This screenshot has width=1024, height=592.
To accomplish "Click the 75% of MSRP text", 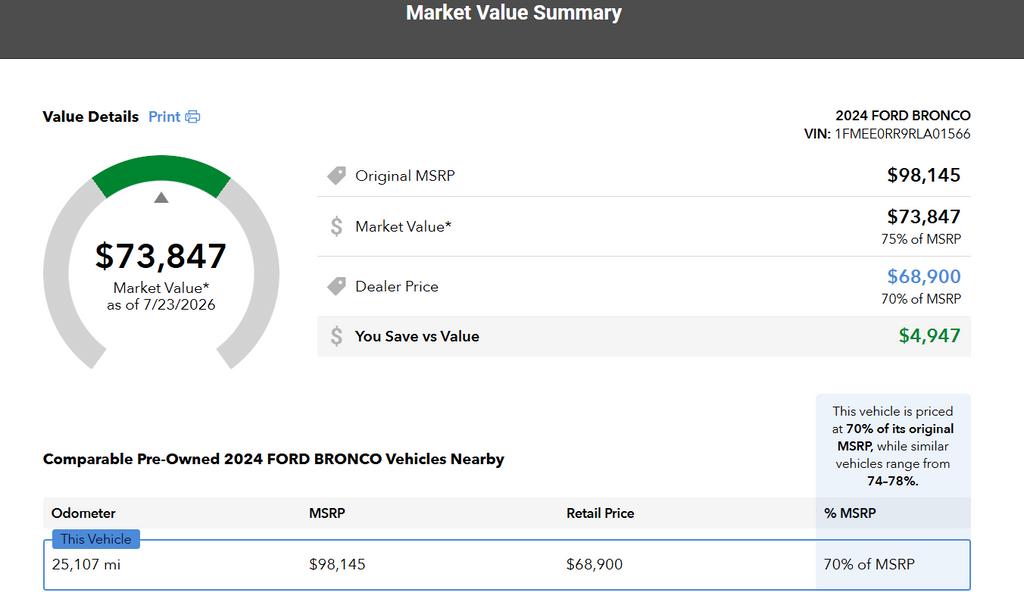I will (x=921, y=239).
